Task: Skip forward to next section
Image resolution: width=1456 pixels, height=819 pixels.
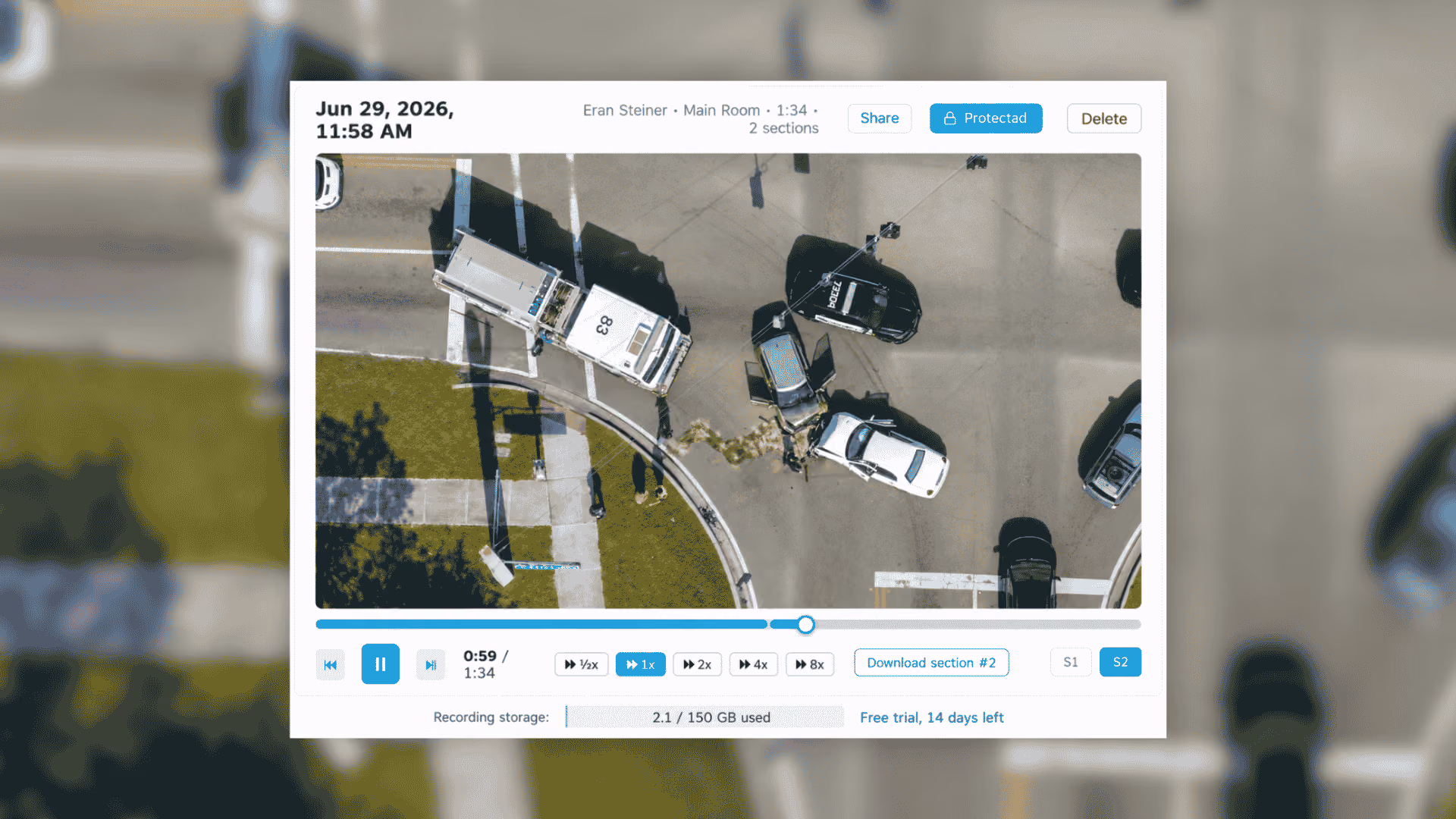Action: coord(431,665)
